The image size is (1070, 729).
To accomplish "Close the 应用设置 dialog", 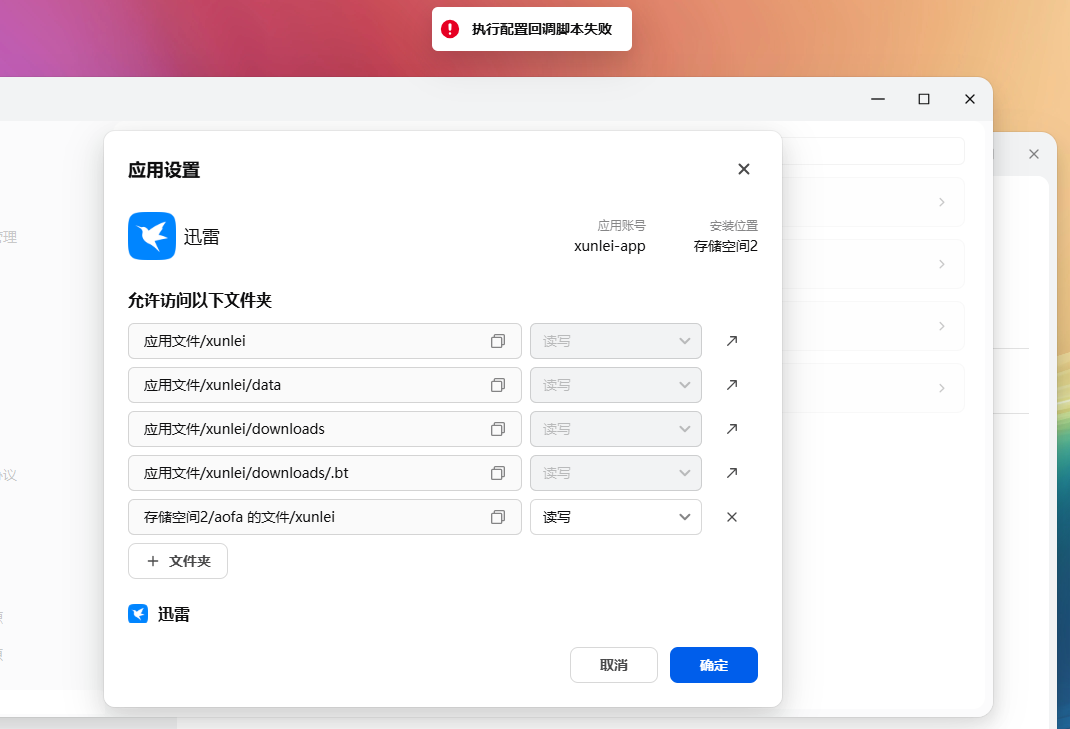I will [x=744, y=169].
